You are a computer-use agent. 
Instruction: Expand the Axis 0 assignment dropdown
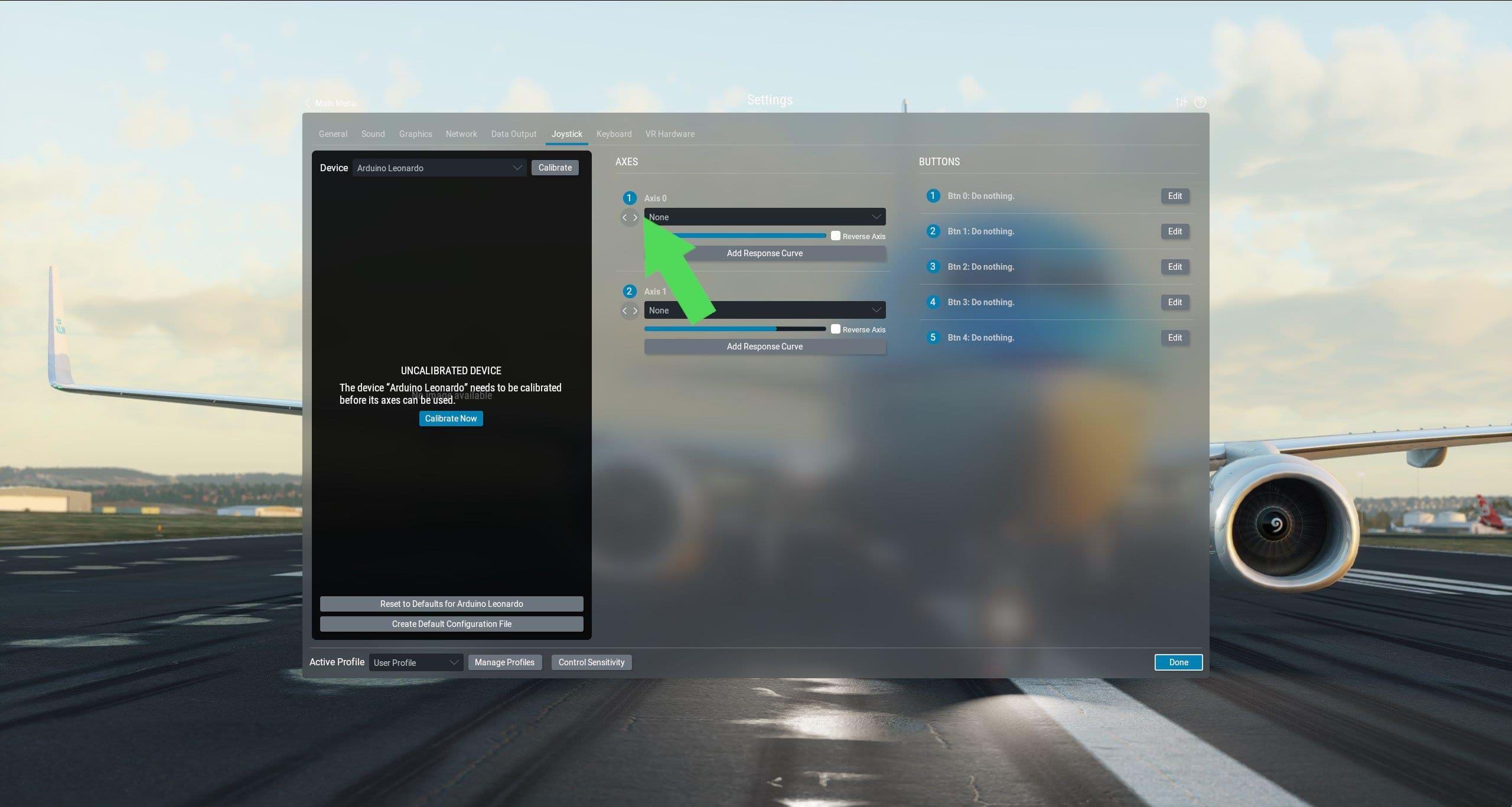point(765,217)
